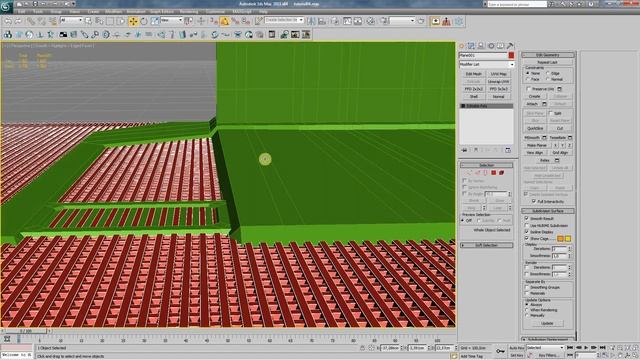
Task: Open MSmooth settings box
Action: tap(544, 138)
